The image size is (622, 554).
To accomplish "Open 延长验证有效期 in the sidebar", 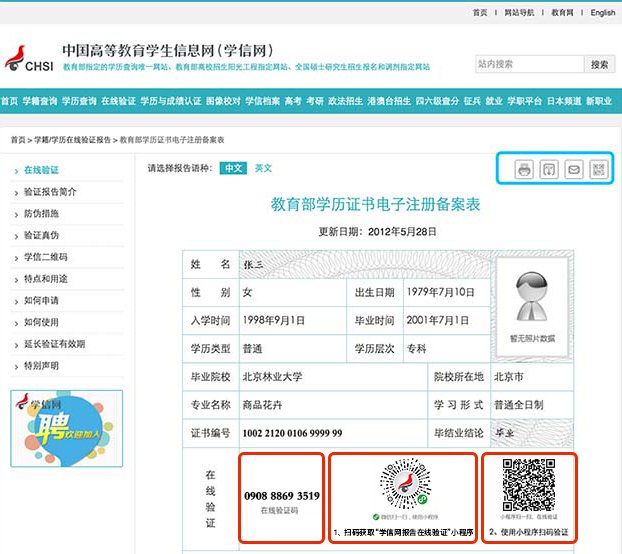I will click(x=54, y=344).
